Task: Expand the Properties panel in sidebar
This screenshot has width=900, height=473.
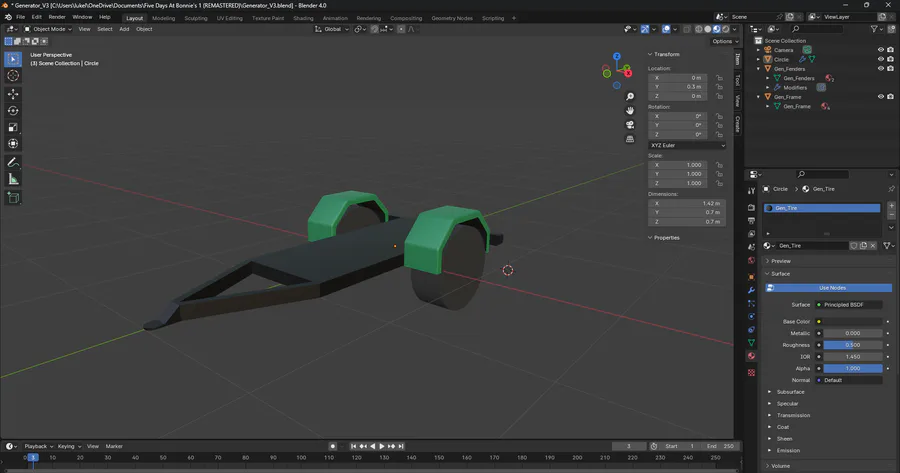Action: point(664,238)
